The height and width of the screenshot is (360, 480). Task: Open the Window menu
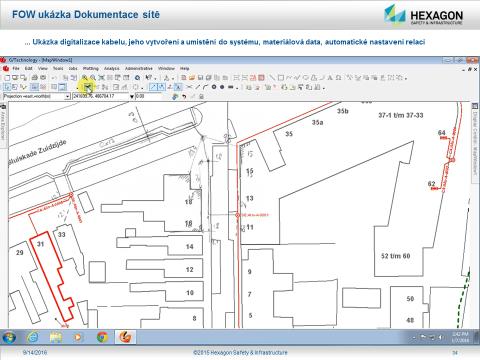pyautogui.click(x=166, y=68)
